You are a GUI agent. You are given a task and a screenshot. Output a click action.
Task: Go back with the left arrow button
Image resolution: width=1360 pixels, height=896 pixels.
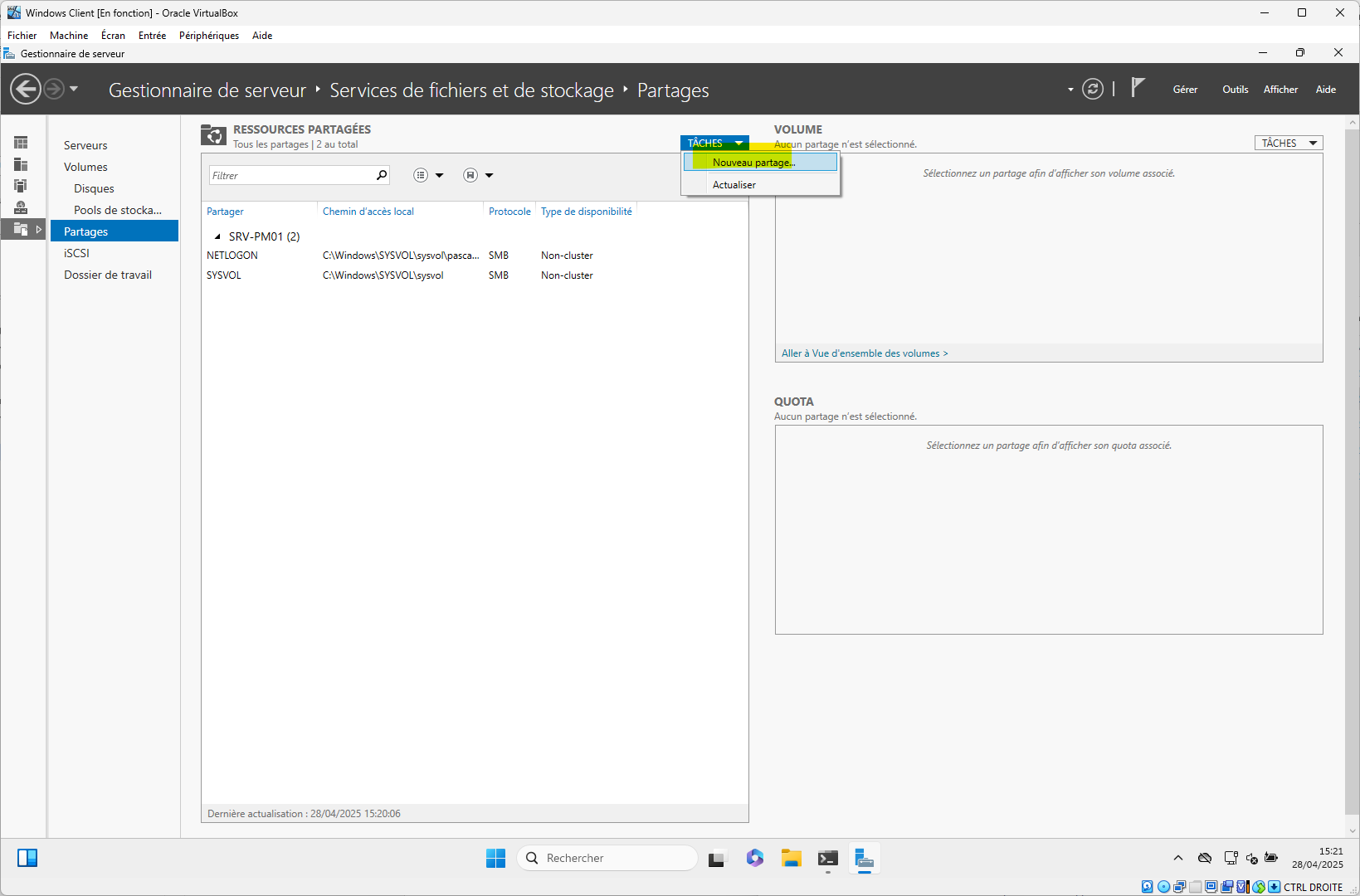(x=26, y=89)
